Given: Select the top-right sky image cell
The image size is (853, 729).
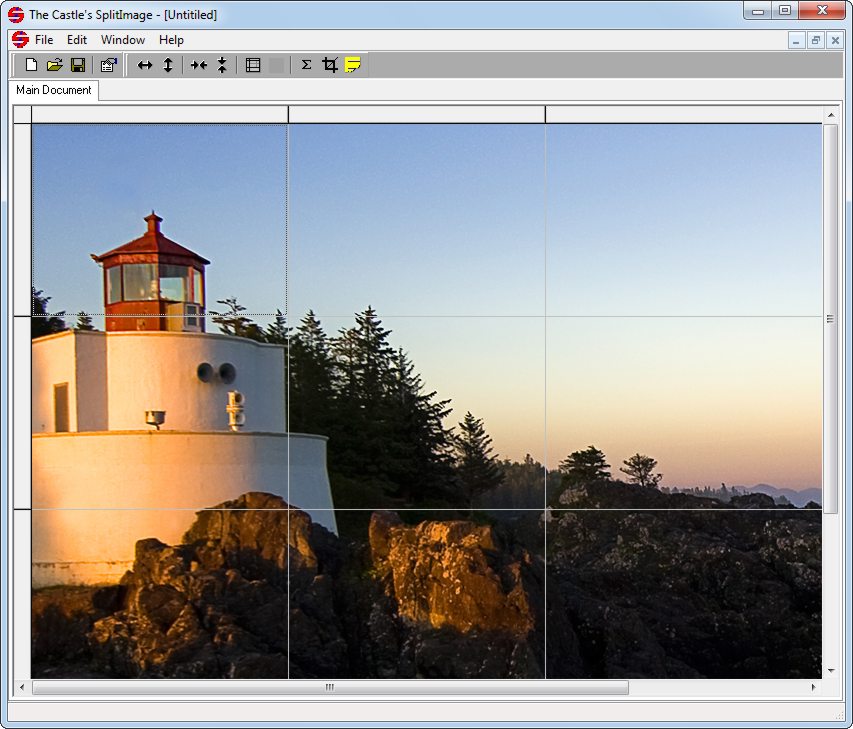Looking at the screenshot, I should [684, 220].
